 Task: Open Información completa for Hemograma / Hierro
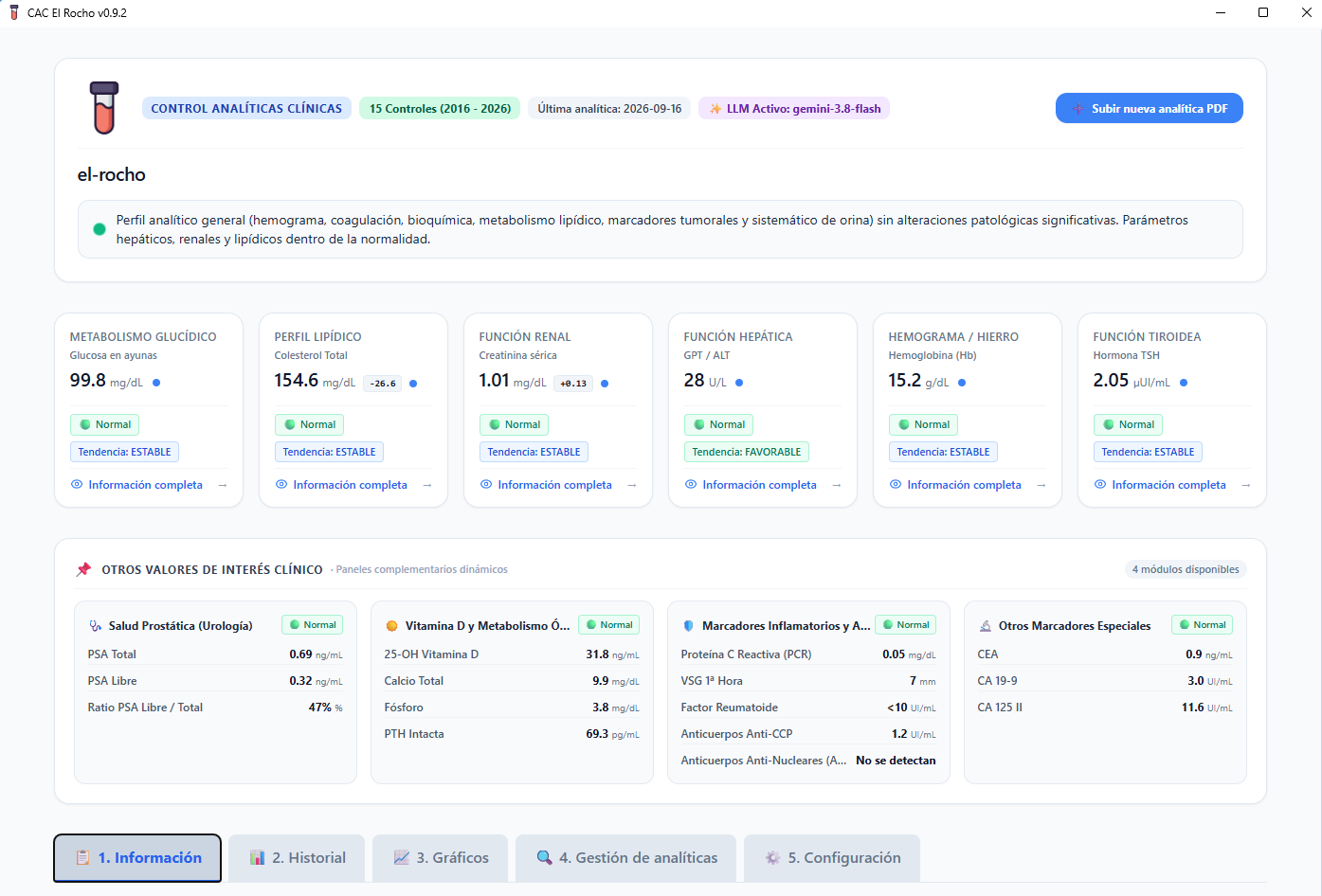click(968, 485)
